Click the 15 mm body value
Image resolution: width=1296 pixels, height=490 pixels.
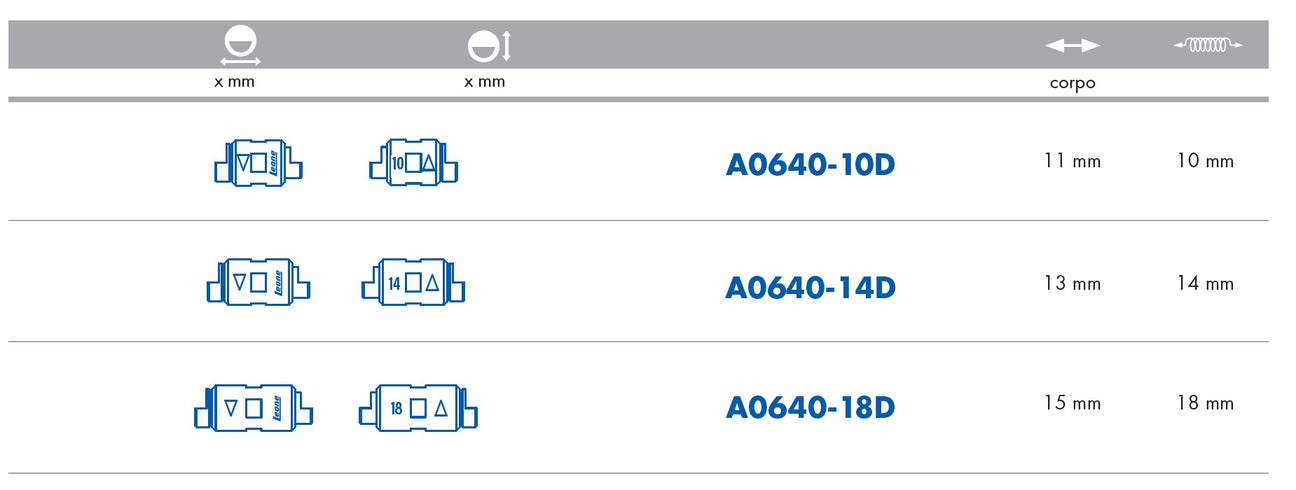coord(1072,404)
